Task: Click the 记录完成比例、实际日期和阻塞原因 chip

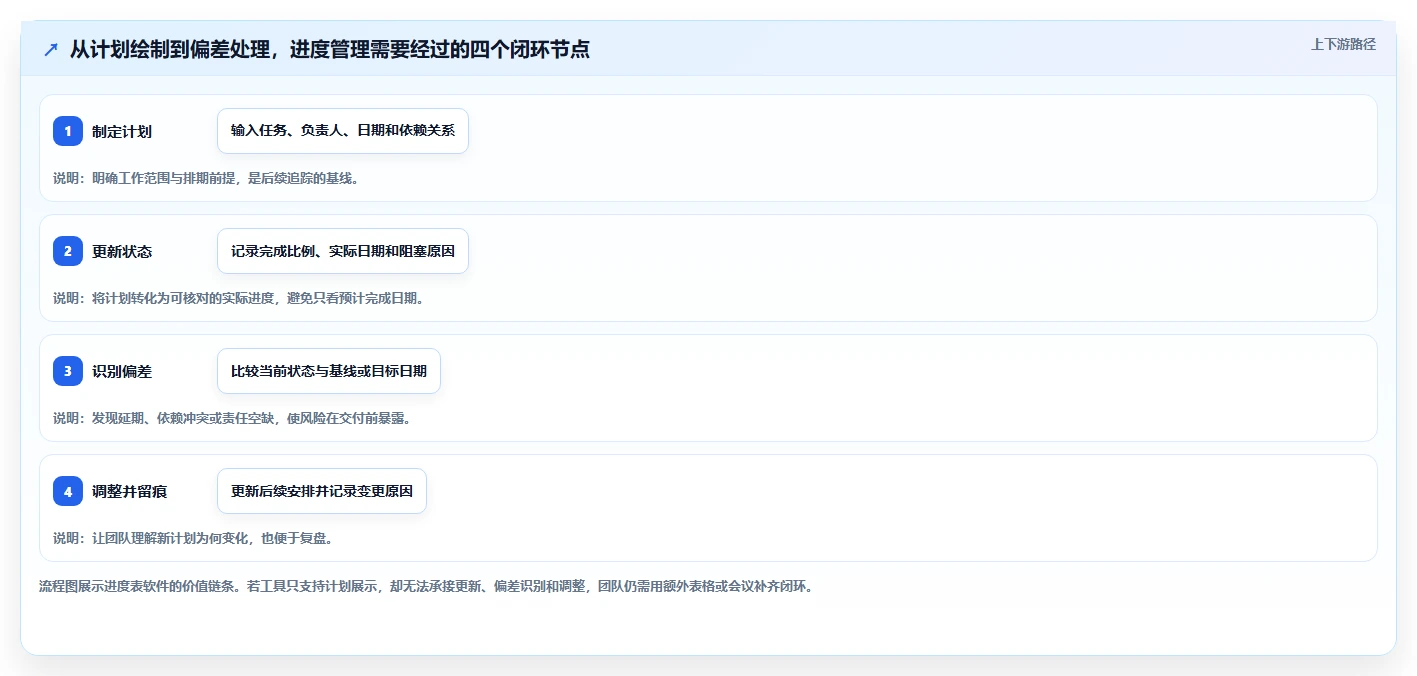Action: click(x=343, y=251)
